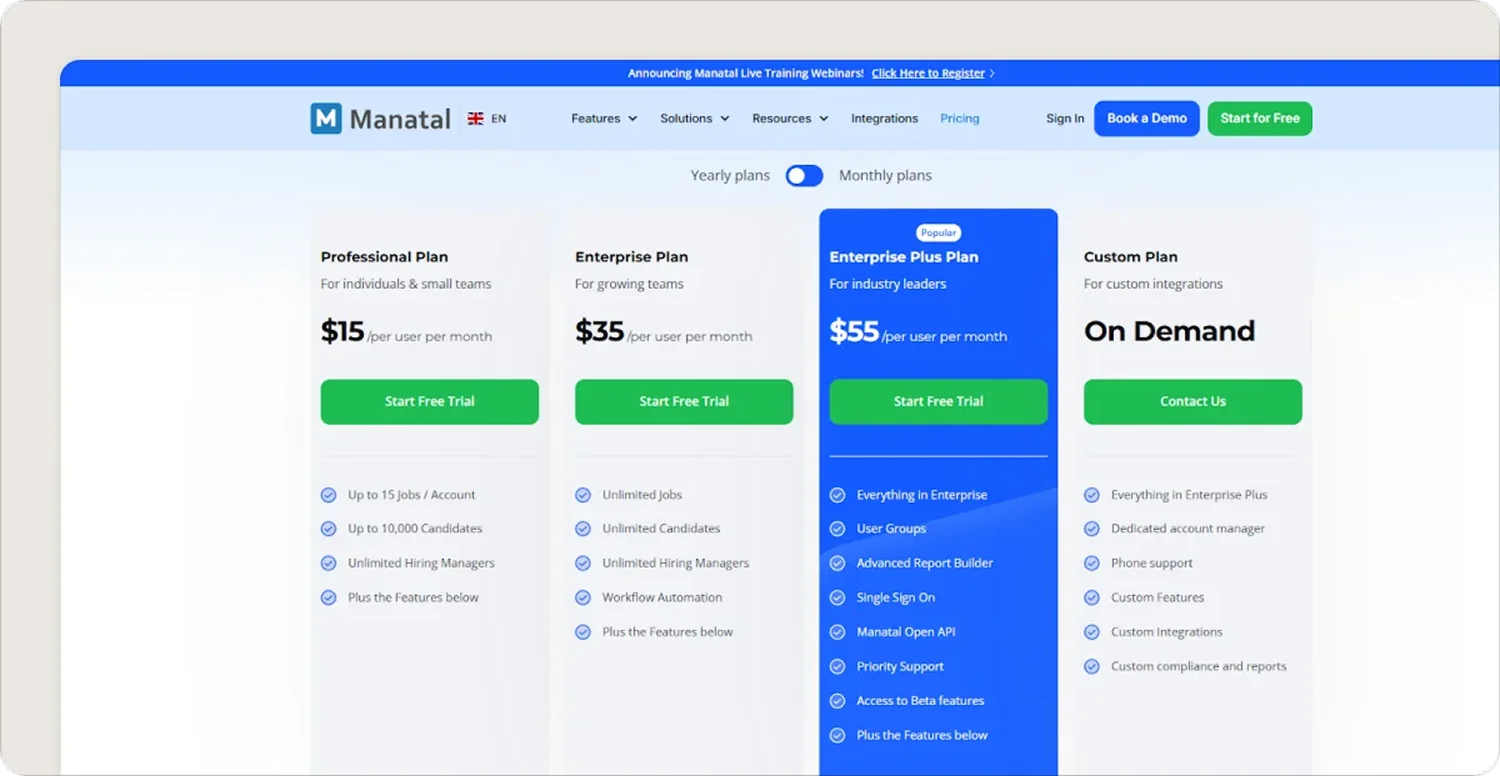Image resolution: width=1500 pixels, height=776 pixels.
Task: Click the Enterprise Plus Plan heading
Action: (904, 257)
